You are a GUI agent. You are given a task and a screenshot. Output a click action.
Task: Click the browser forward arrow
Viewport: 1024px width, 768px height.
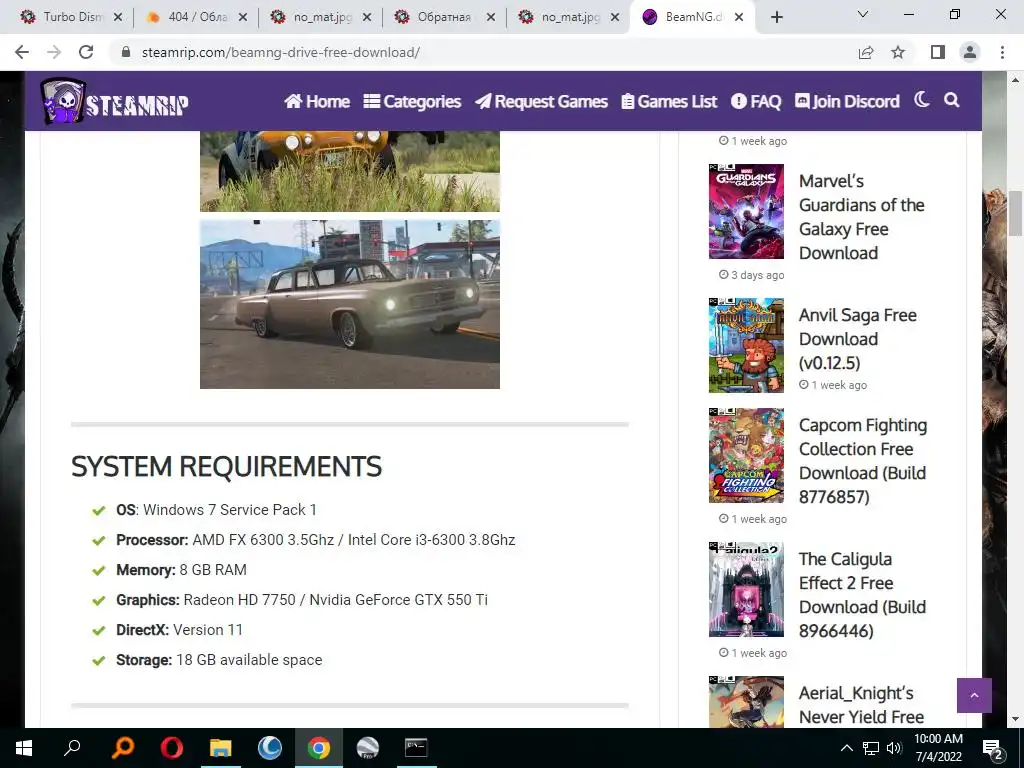pos(54,52)
